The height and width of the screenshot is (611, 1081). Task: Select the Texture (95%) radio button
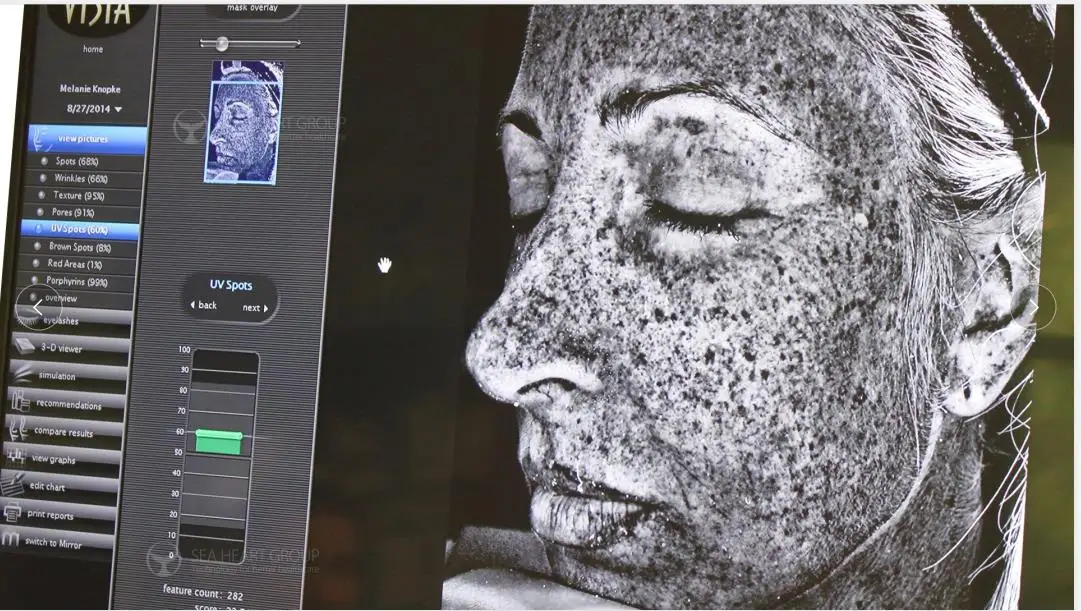click(42, 195)
